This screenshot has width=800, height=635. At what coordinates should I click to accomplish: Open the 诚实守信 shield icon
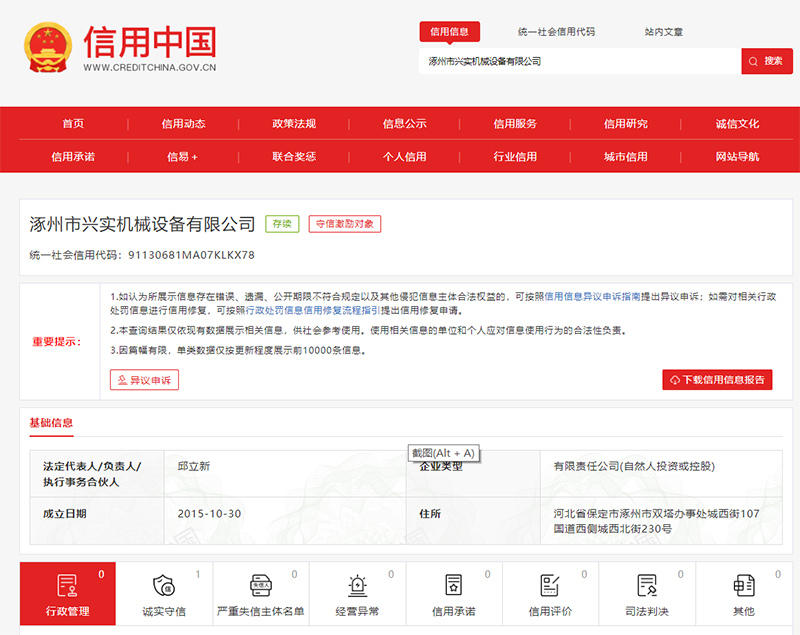click(163, 586)
